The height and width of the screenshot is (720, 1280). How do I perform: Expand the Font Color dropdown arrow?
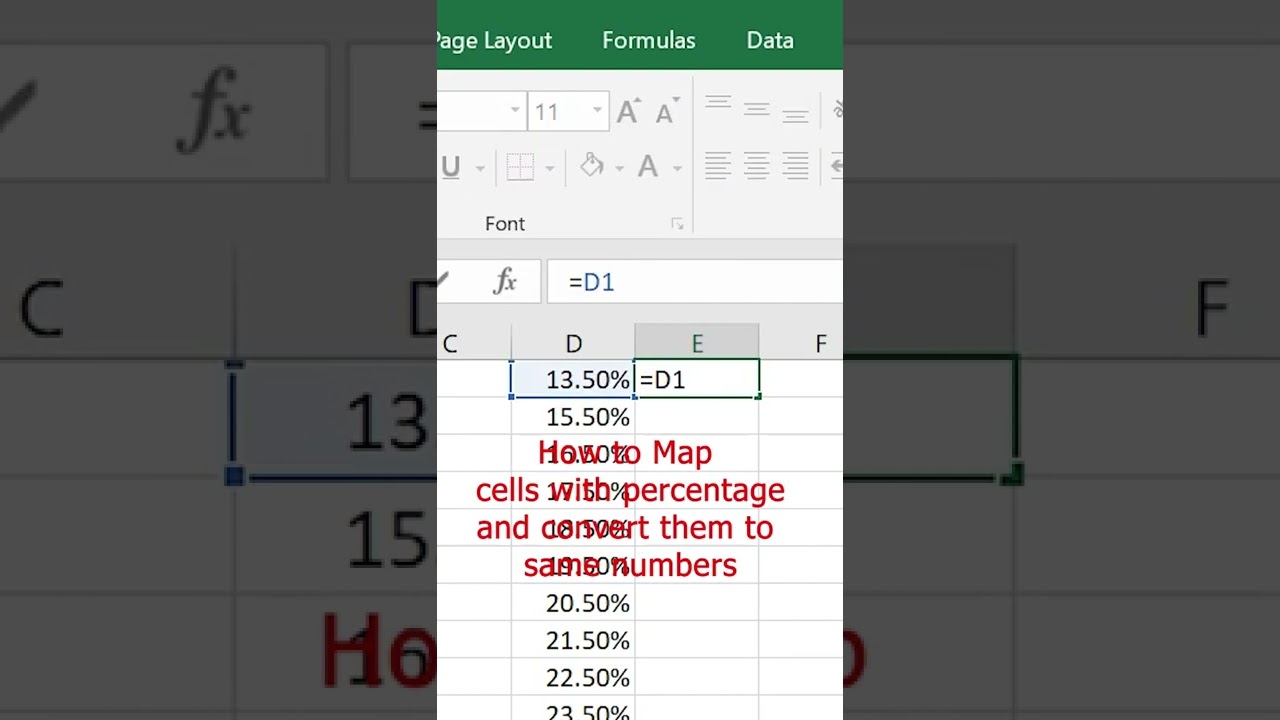[677, 168]
